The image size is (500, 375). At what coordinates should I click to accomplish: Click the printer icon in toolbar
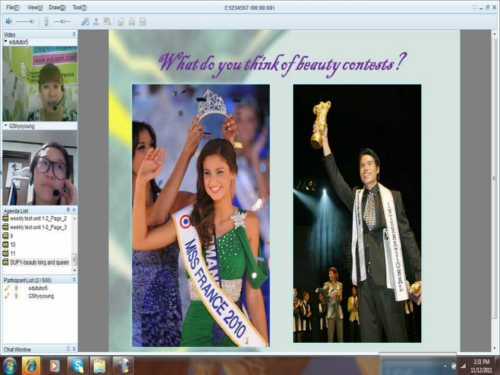132,22
